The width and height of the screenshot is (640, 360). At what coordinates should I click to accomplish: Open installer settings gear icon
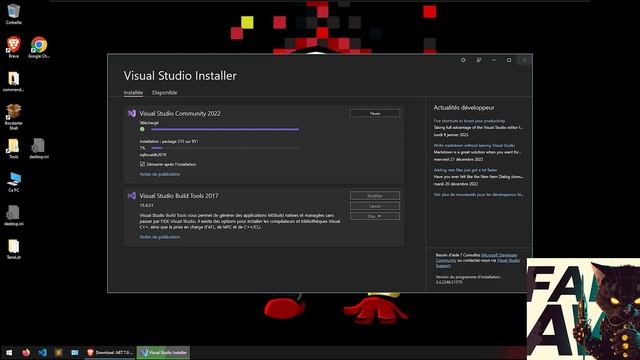pos(463,60)
